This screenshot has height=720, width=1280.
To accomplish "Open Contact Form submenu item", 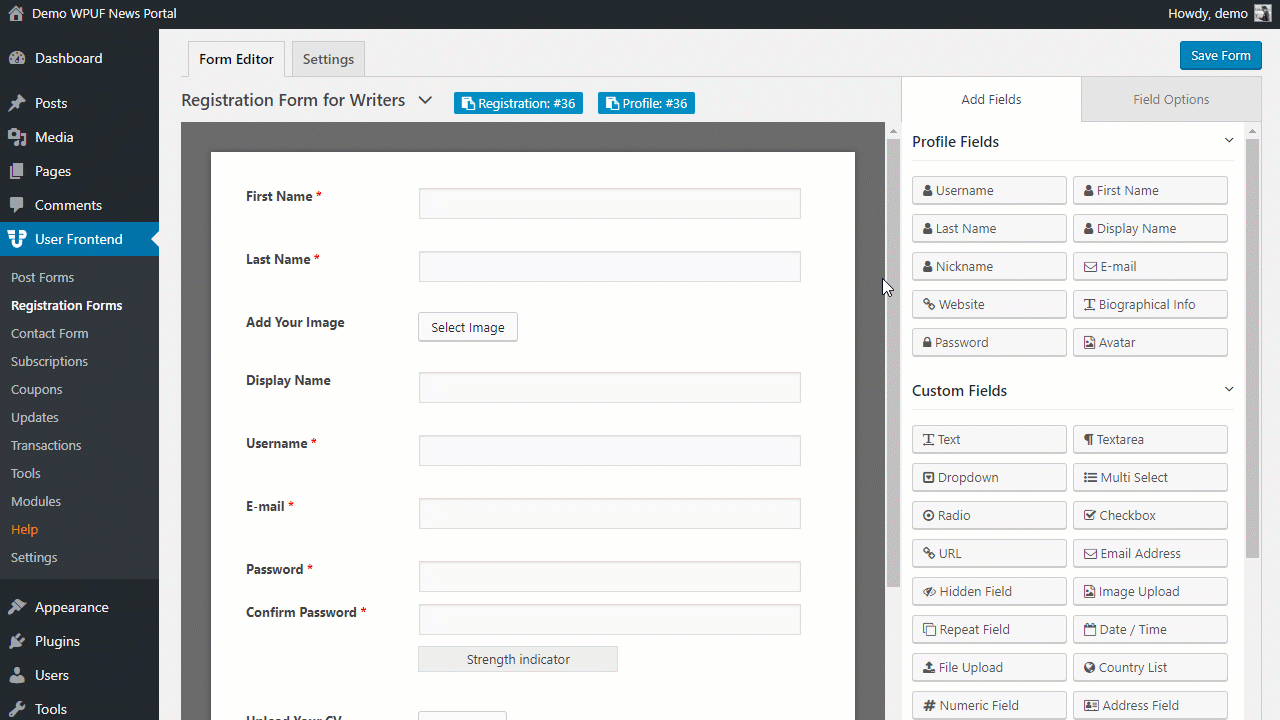I will (x=49, y=333).
